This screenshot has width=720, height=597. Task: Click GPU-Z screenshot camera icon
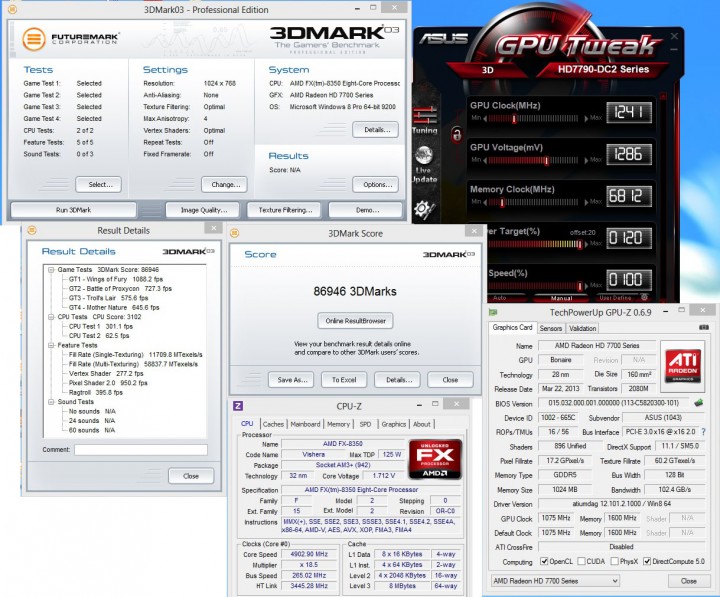(x=703, y=327)
